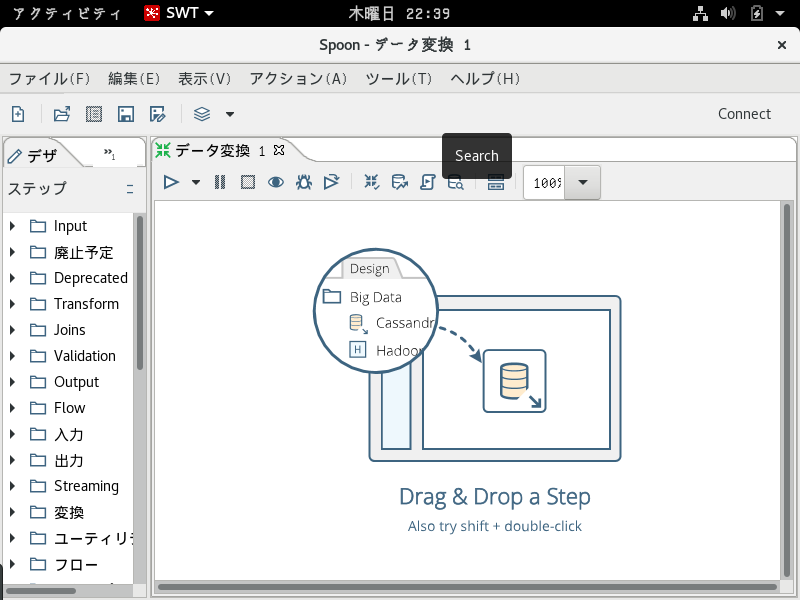Expand the Validation folder
This screenshot has width=800, height=600.
click(x=13, y=356)
